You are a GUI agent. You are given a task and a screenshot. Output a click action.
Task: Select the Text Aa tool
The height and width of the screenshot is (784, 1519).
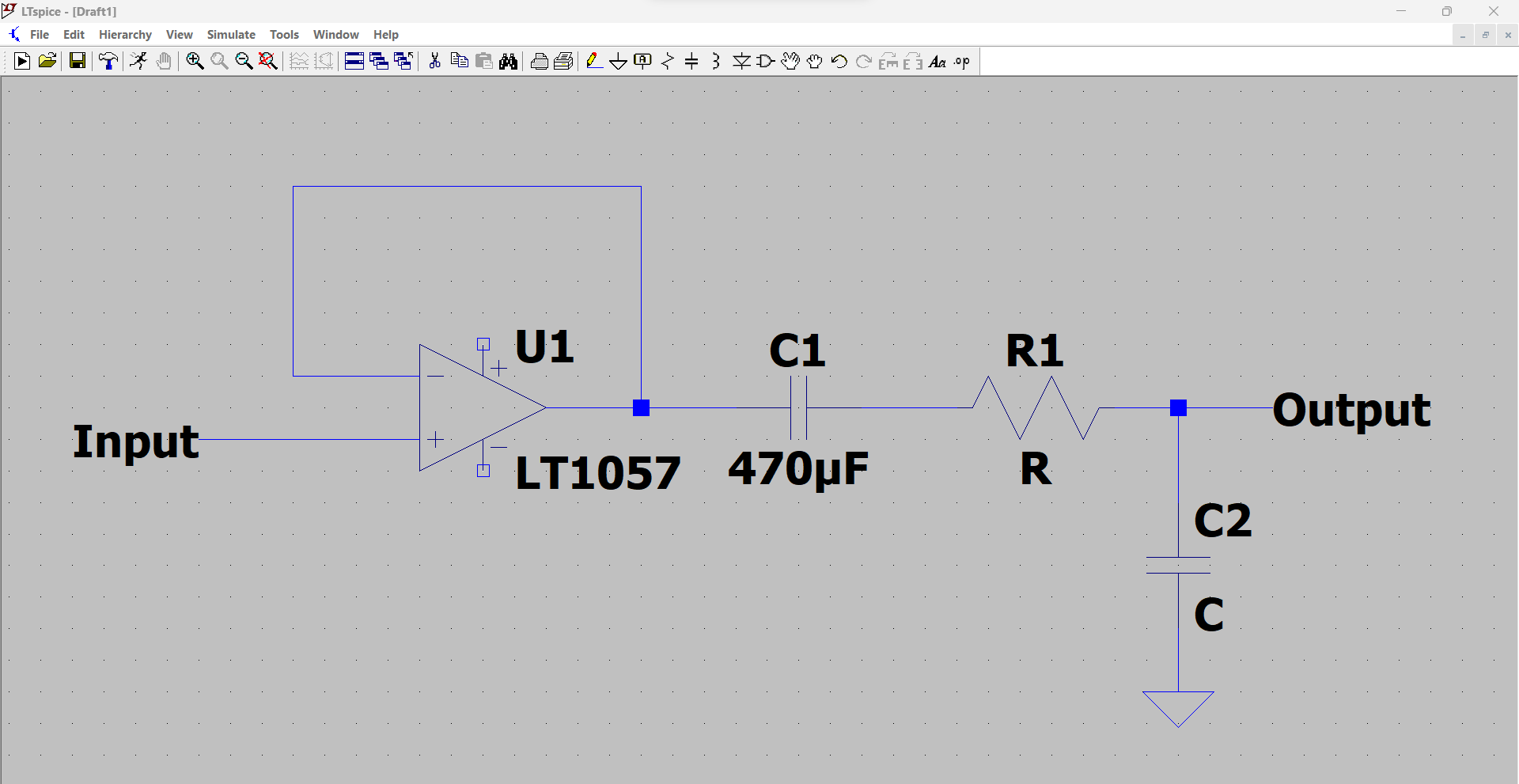[938, 61]
